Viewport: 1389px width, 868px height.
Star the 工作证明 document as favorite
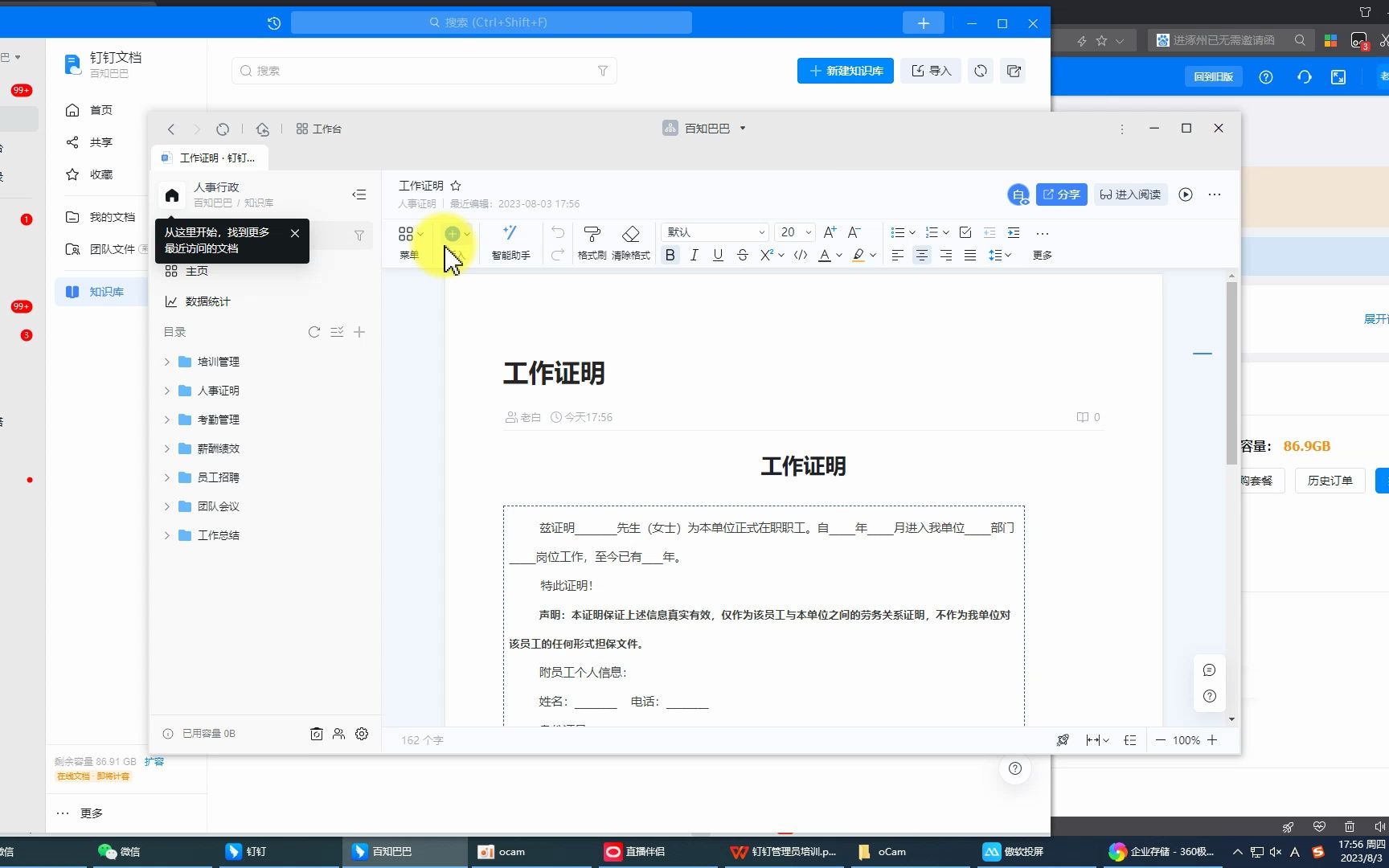coord(456,186)
